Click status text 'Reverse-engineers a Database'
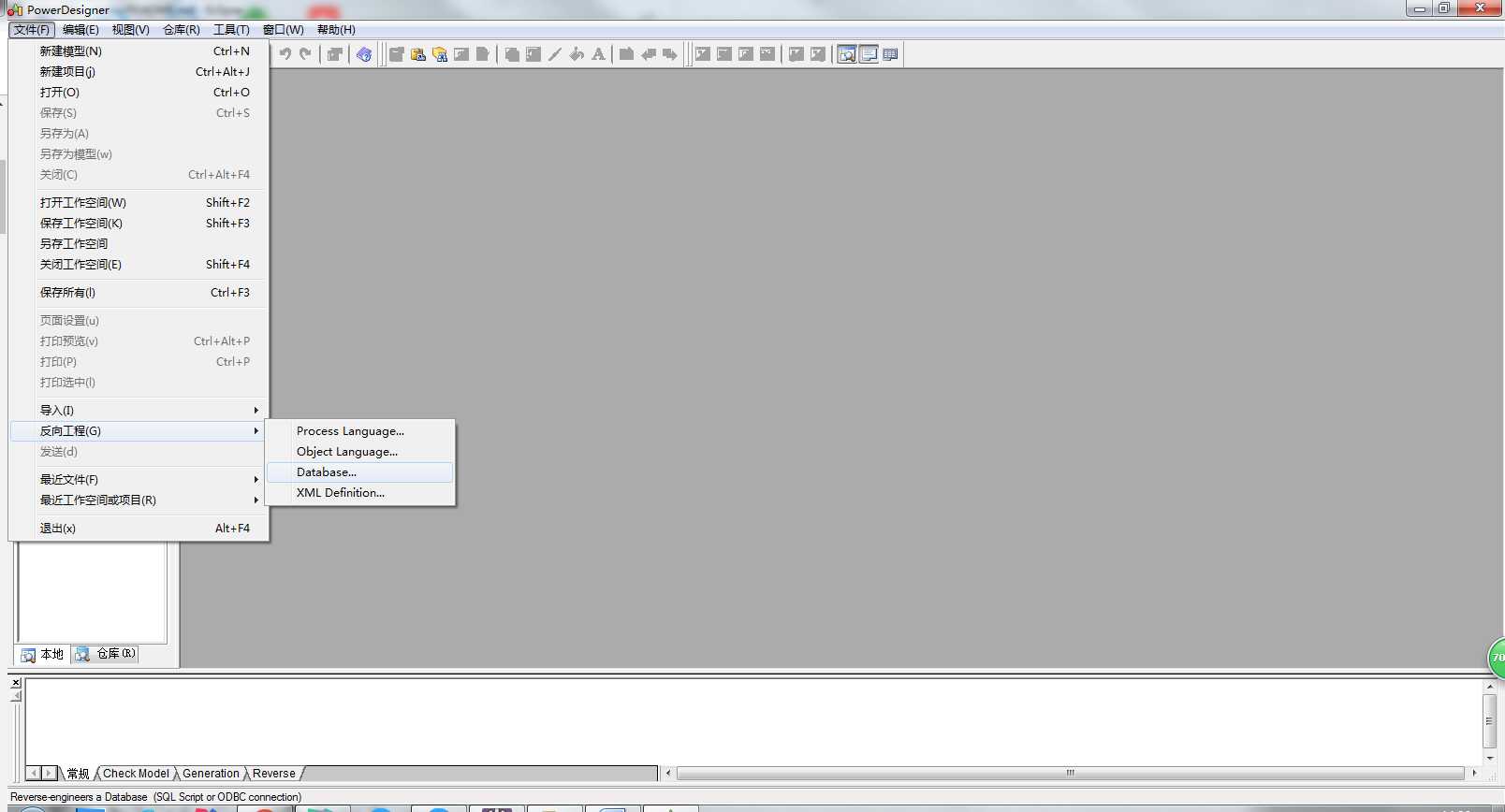Image resolution: width=1505 pixels, height=812 pixels. click(x=79, y=797)
